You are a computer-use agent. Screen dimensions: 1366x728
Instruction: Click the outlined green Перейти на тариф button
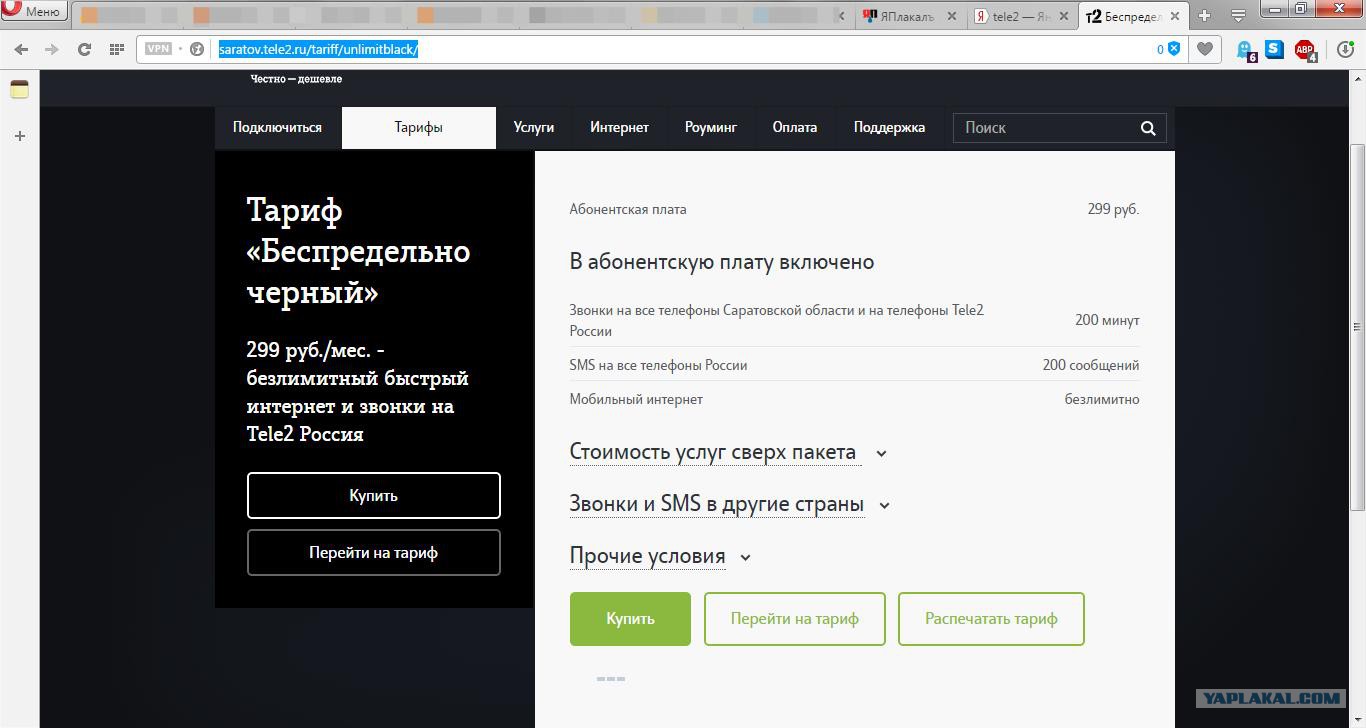pos(795,619)
